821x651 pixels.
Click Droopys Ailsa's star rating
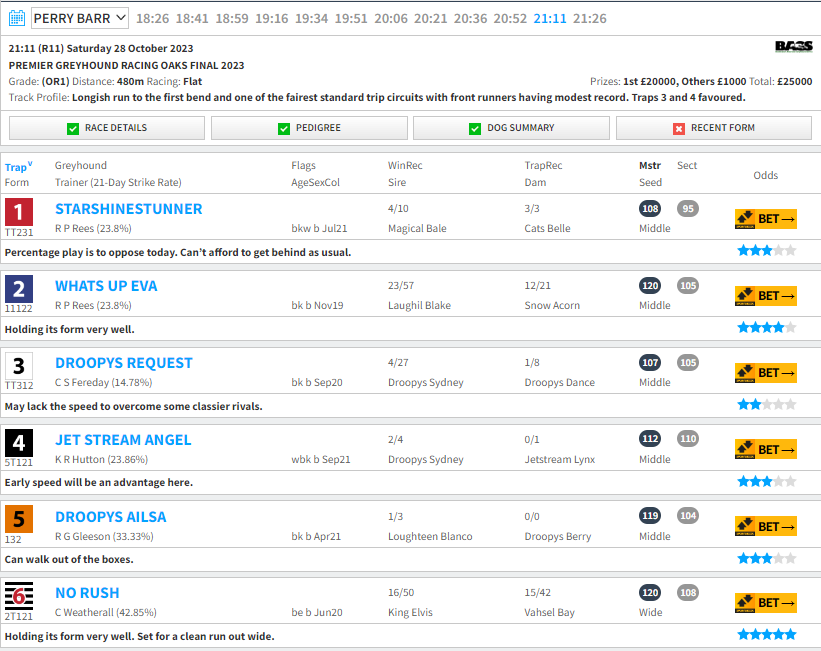(767, 558)
